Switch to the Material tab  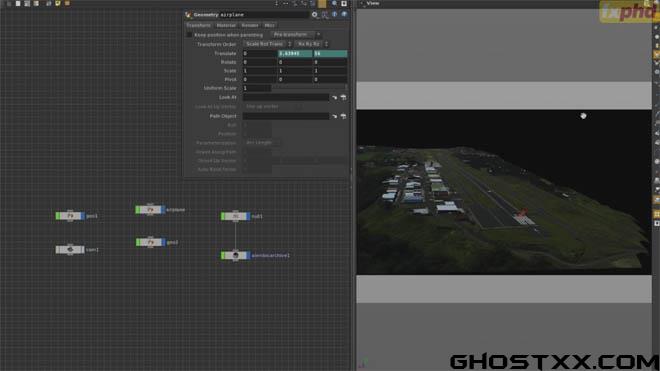point(226,25)
